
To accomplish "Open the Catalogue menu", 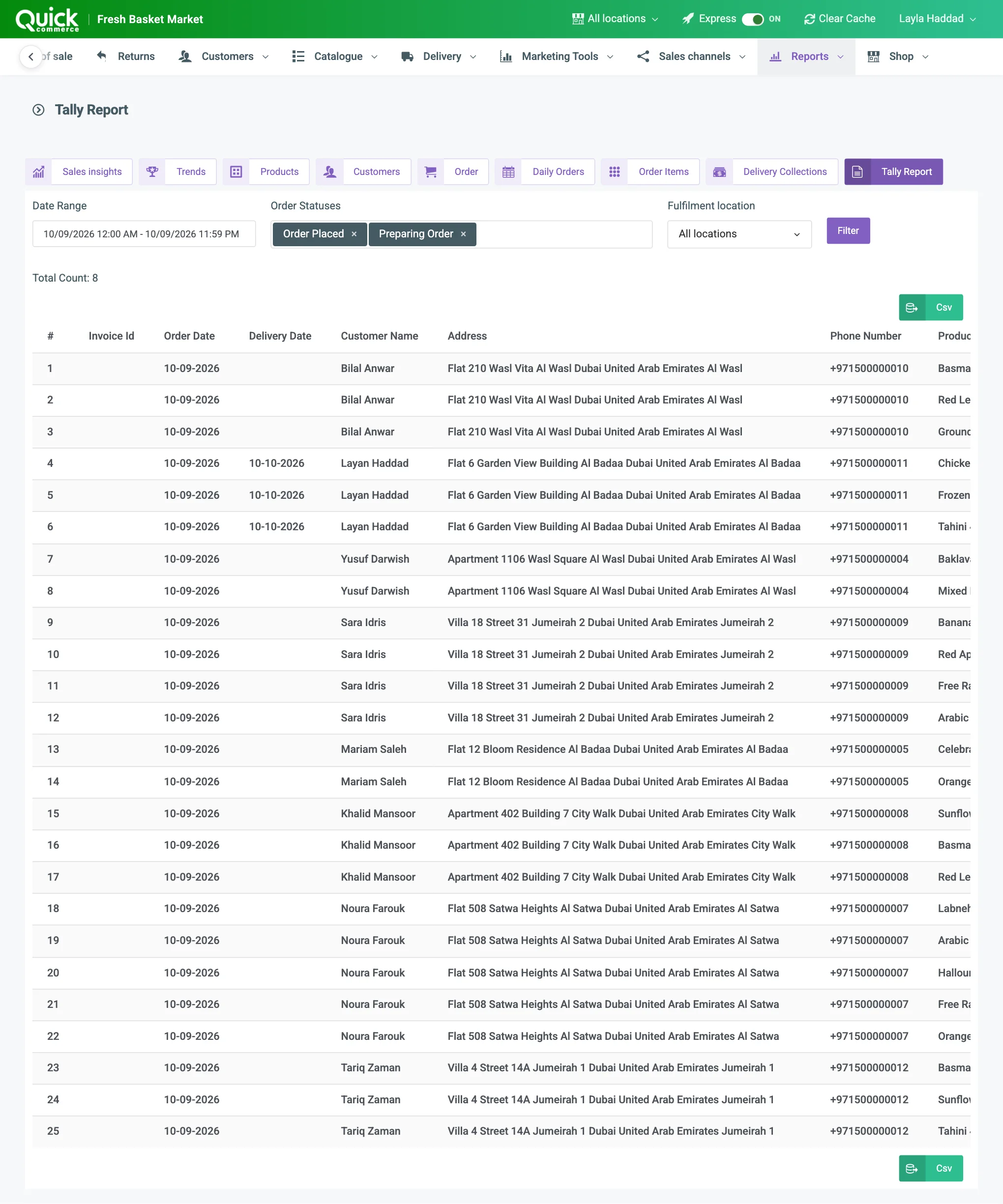I will coord(335,56).
